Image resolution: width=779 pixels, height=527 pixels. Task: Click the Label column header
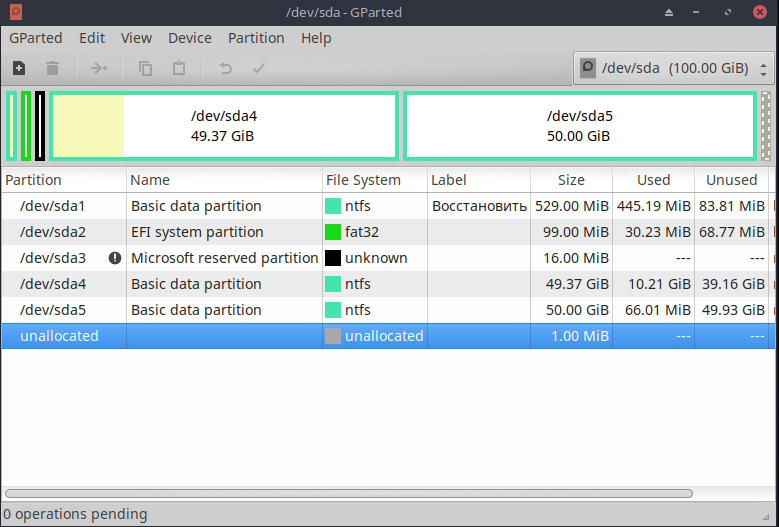pos(479,180)
